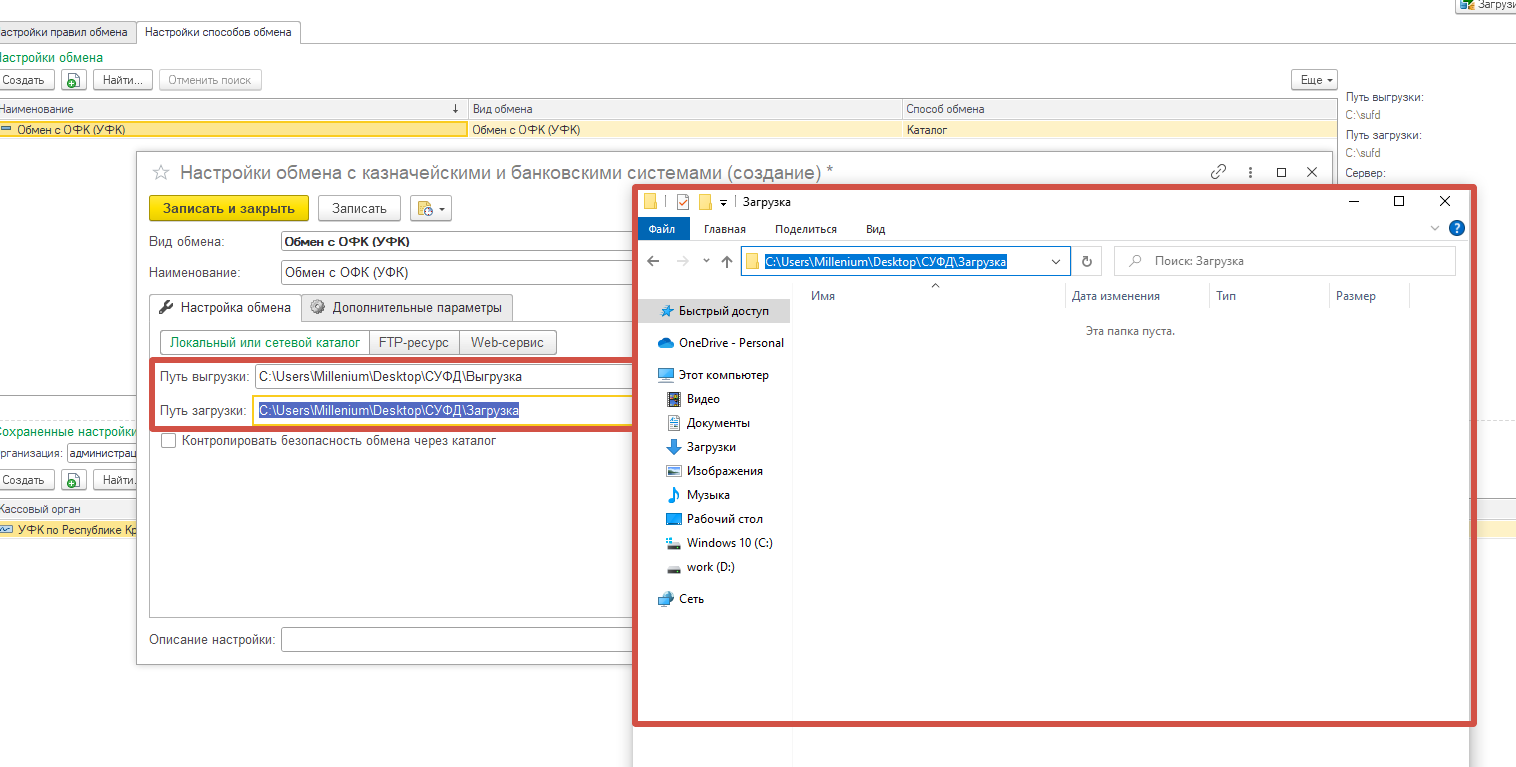Click the Explorer back arrow

pos(653,261)
